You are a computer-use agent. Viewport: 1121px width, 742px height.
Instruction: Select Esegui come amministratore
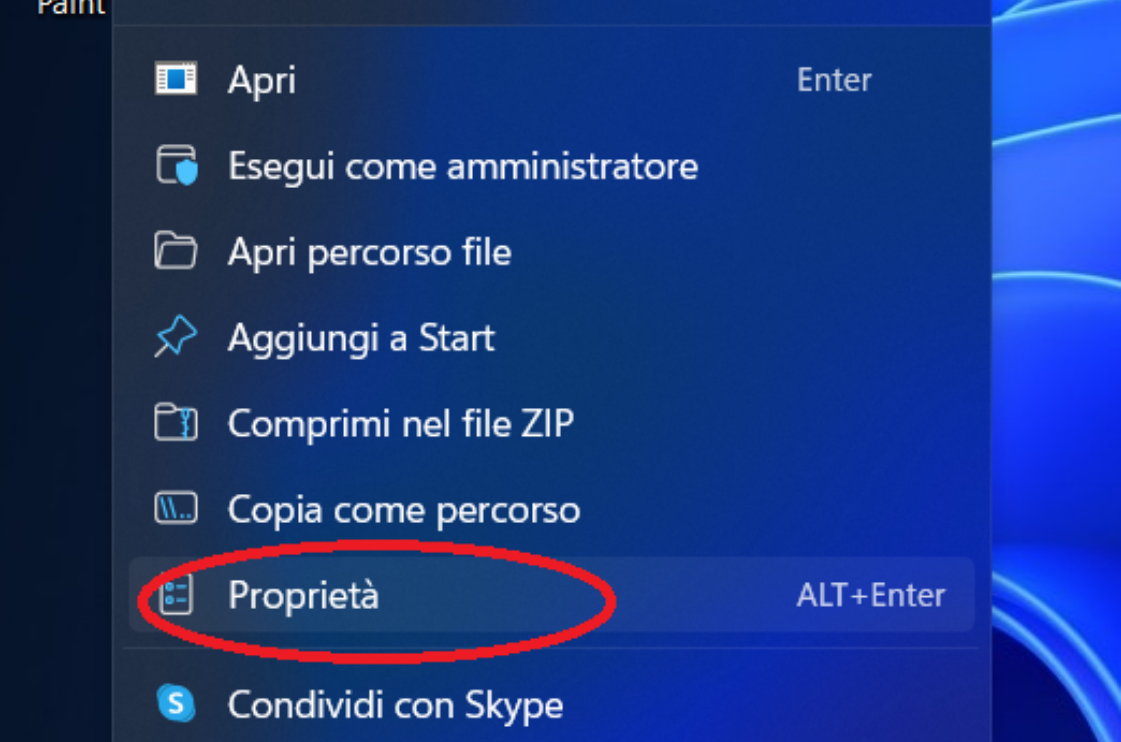462,166
